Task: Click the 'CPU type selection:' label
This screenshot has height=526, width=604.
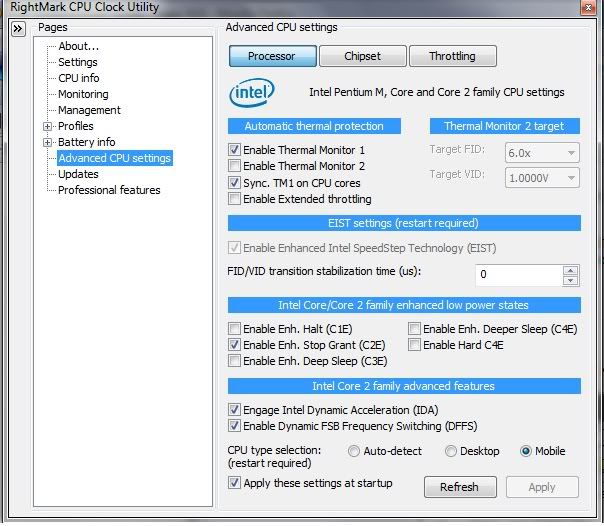Action: [x=274, y=451]
